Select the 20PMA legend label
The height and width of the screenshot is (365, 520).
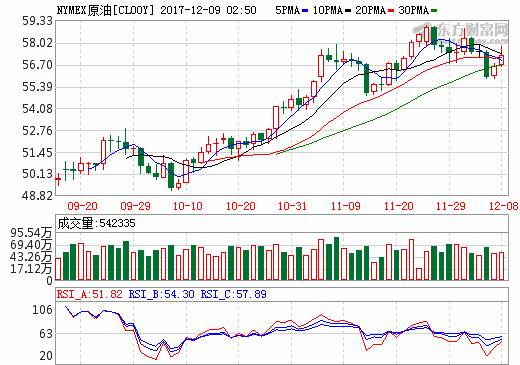(x=371, y=10)
